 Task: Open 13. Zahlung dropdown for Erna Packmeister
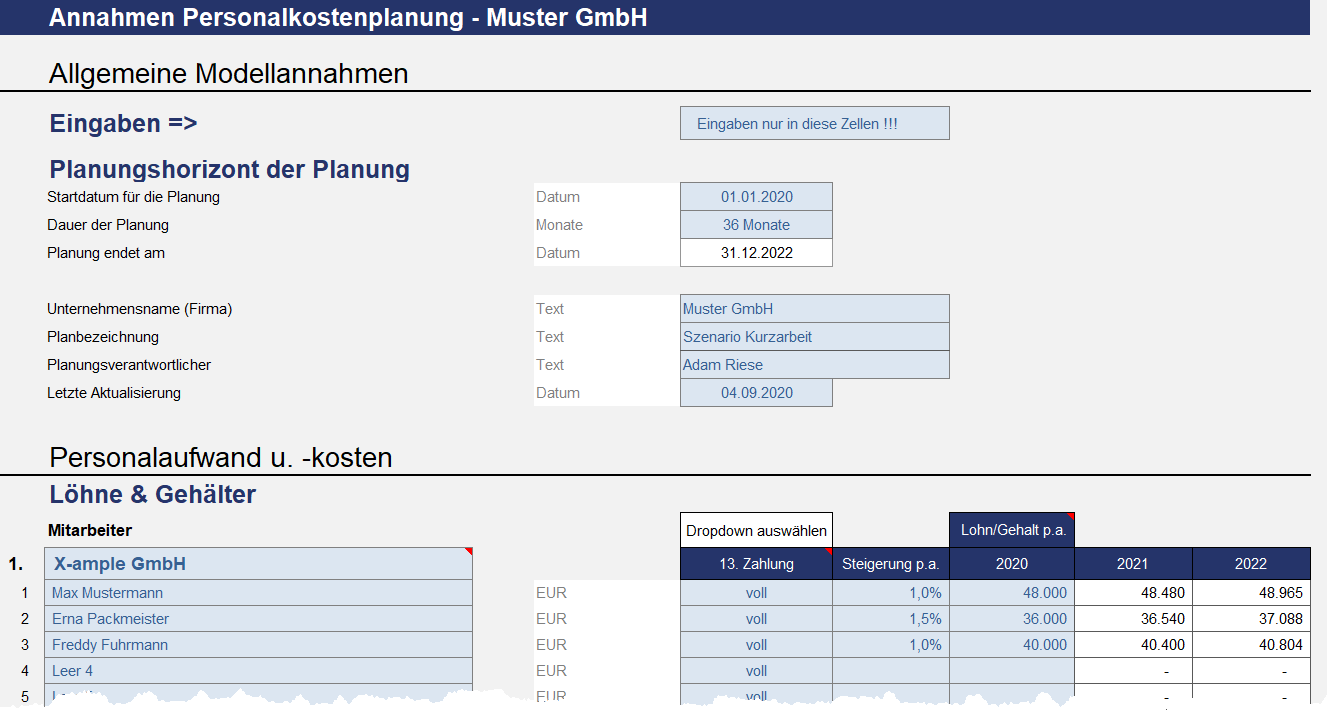[x=756, y=619]
